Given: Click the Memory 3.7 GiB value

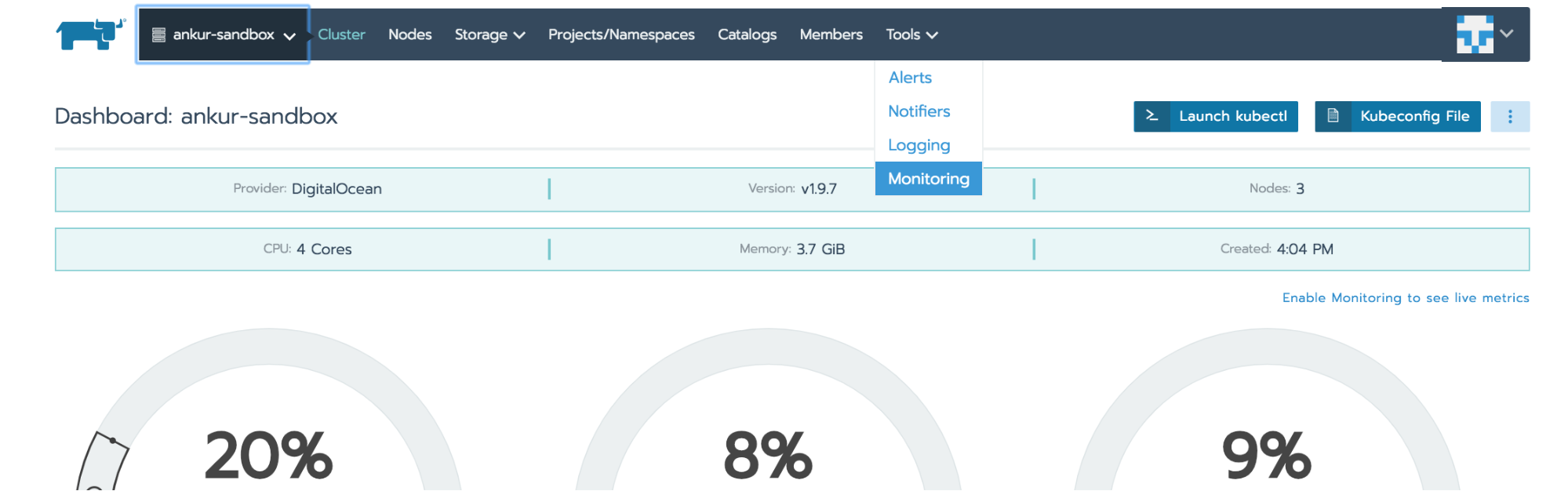Looking at the screenshot, I should (x=820, y=249).
